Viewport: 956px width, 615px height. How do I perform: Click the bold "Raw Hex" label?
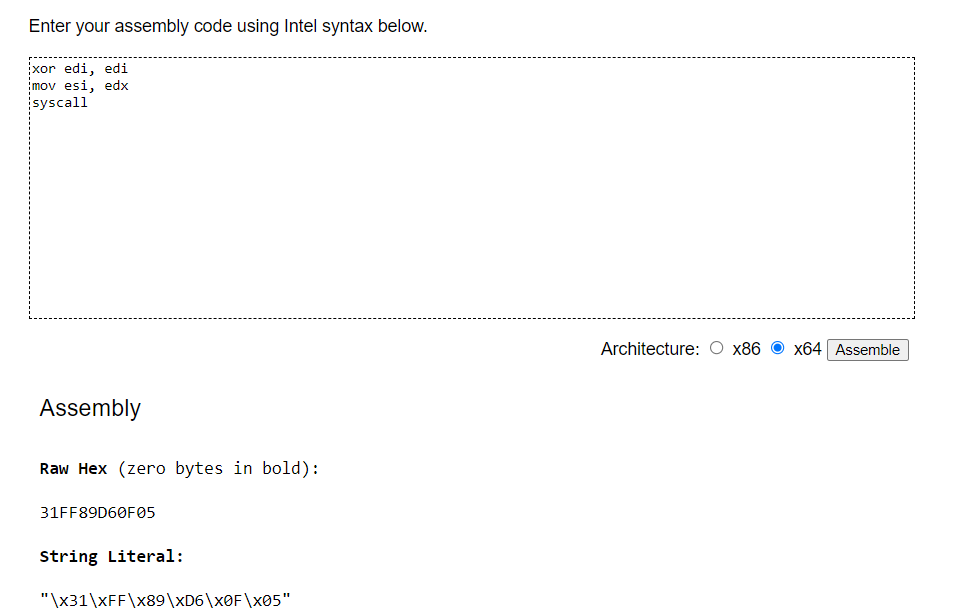73,468
